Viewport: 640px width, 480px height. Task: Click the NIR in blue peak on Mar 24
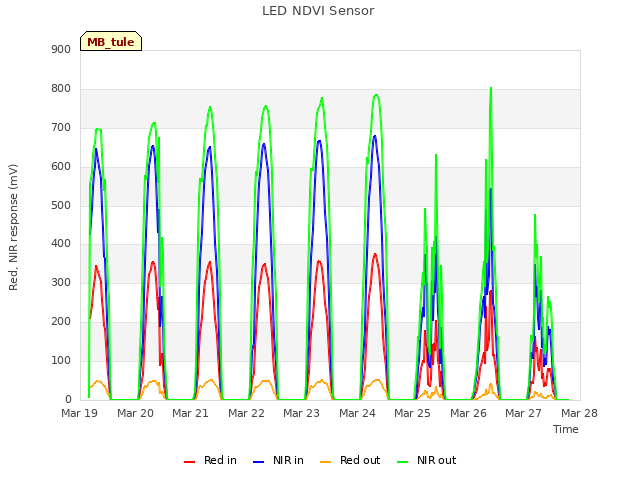point(375,136)
